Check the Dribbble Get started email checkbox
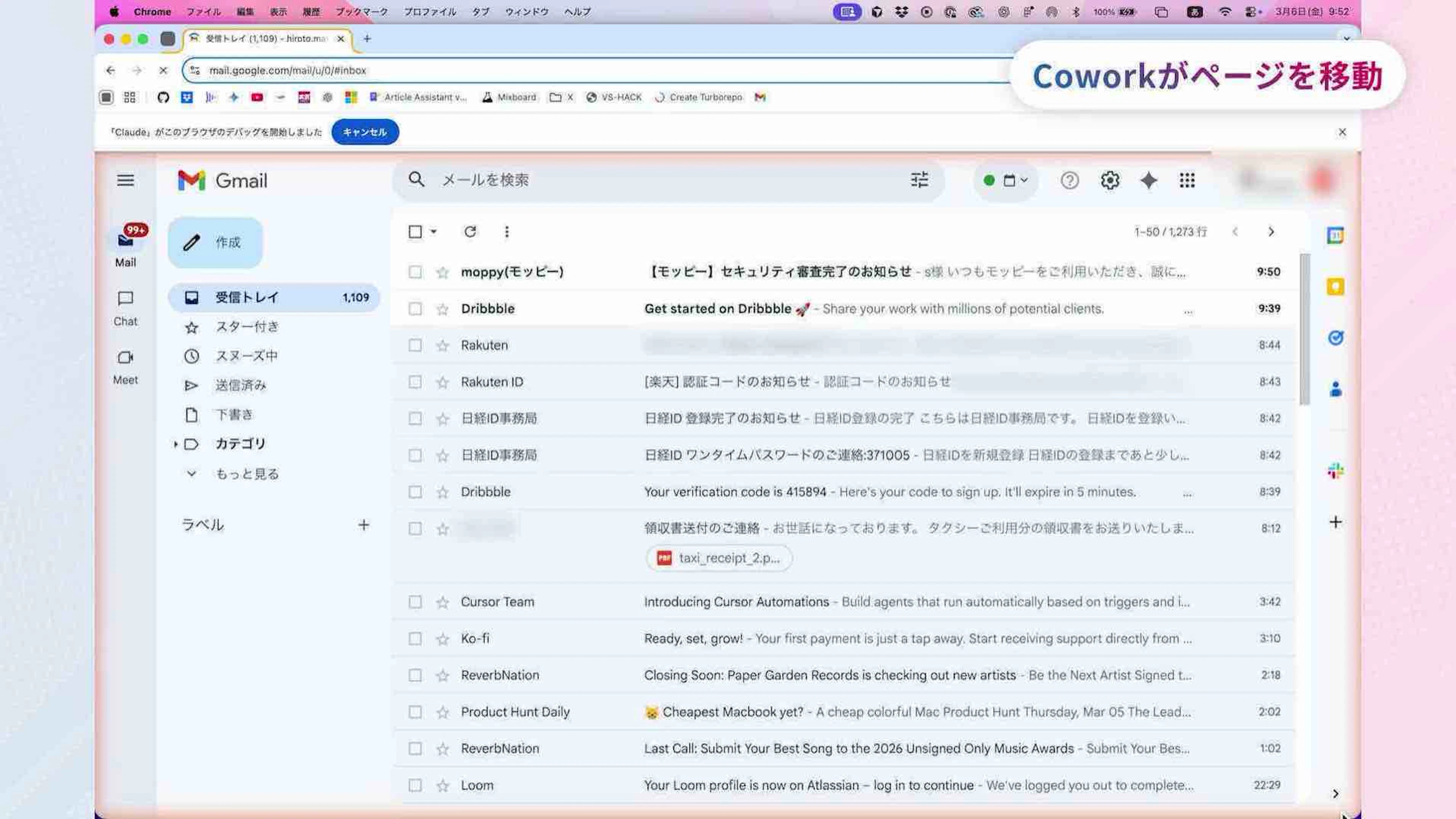1456x819 pixels. coord(415,309)
